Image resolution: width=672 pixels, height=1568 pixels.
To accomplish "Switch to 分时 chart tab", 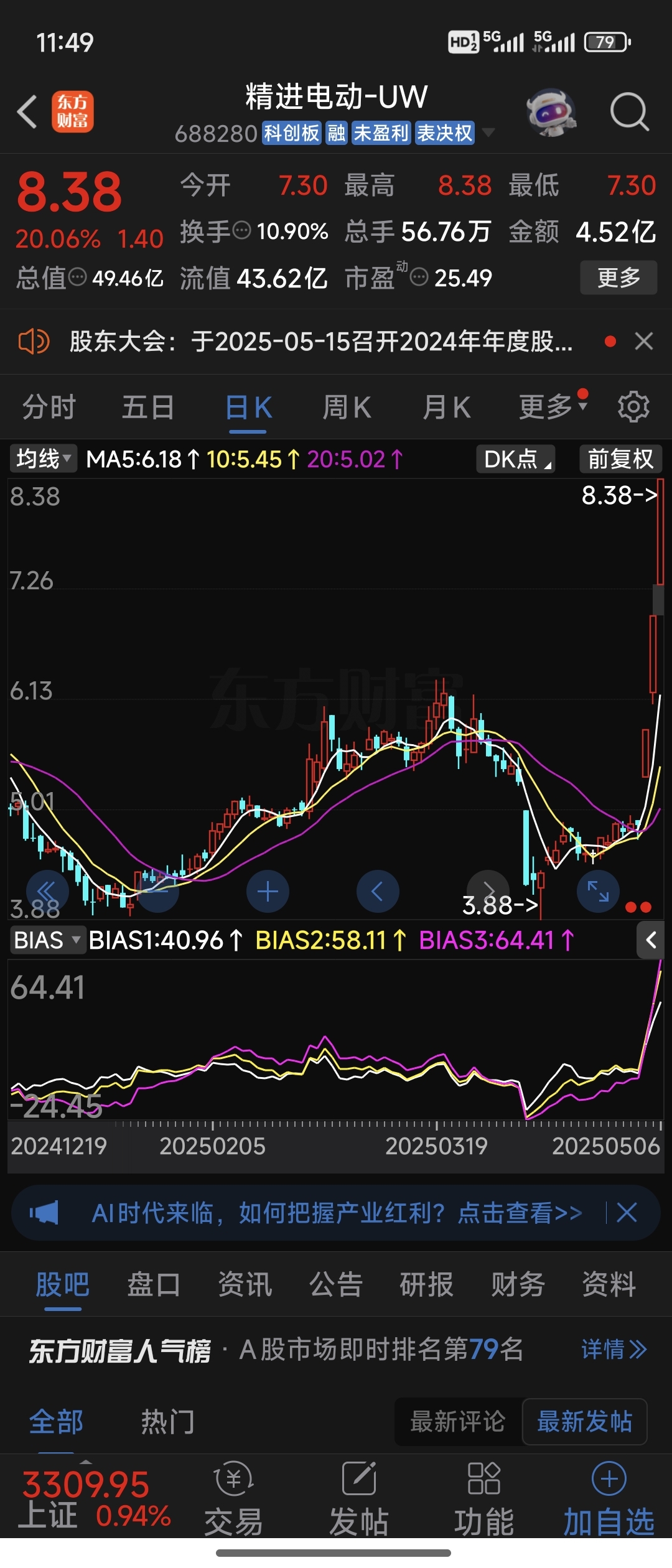I will [49, 408].
